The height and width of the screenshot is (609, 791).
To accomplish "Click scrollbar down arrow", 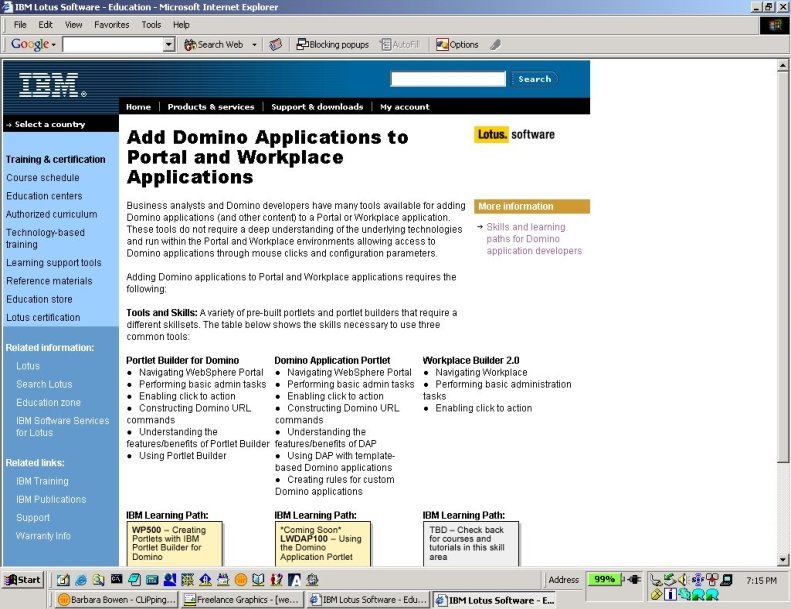I will tap(782, 559).
